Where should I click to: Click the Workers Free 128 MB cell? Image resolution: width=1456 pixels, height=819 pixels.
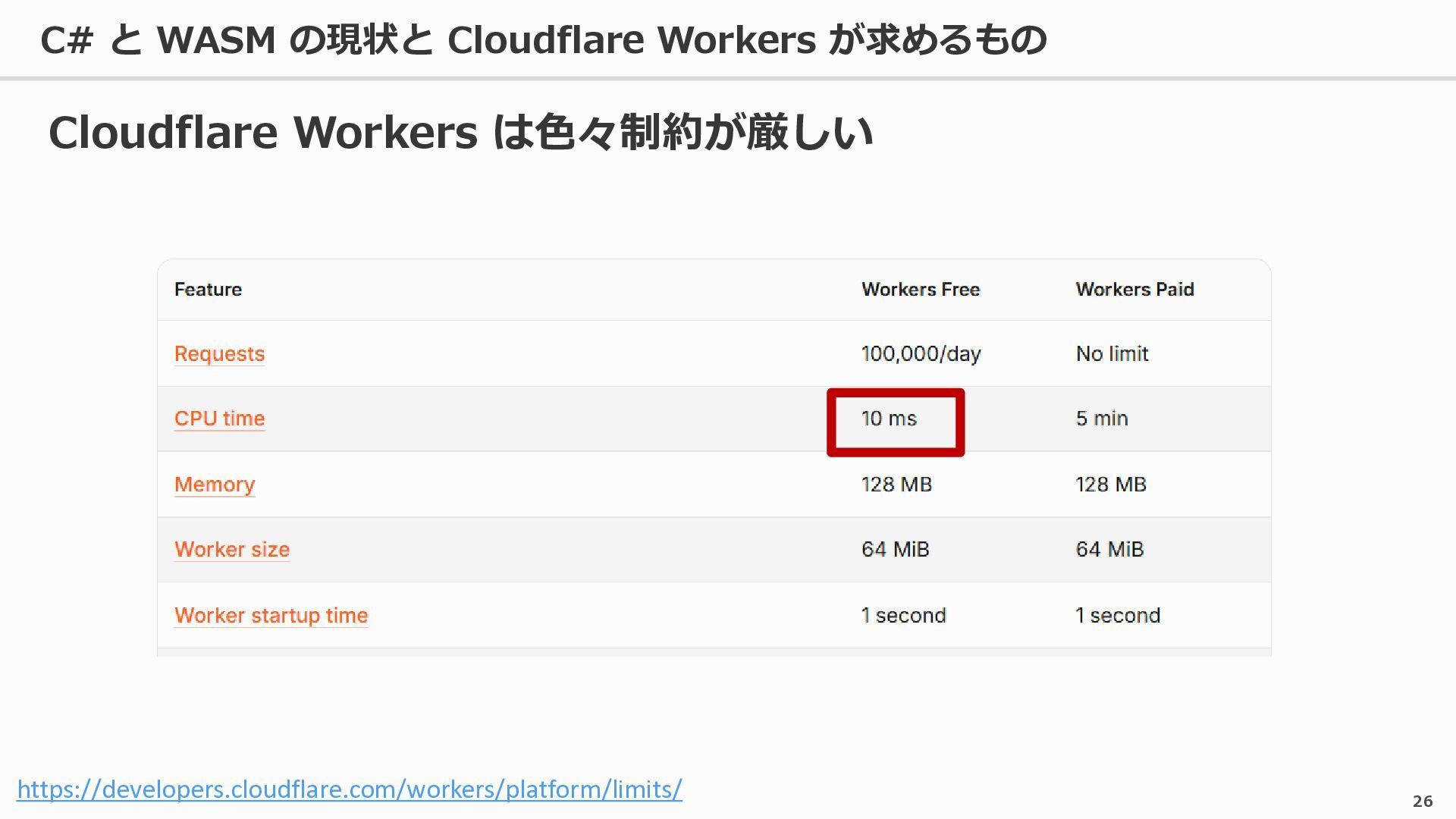coord(896,485)
